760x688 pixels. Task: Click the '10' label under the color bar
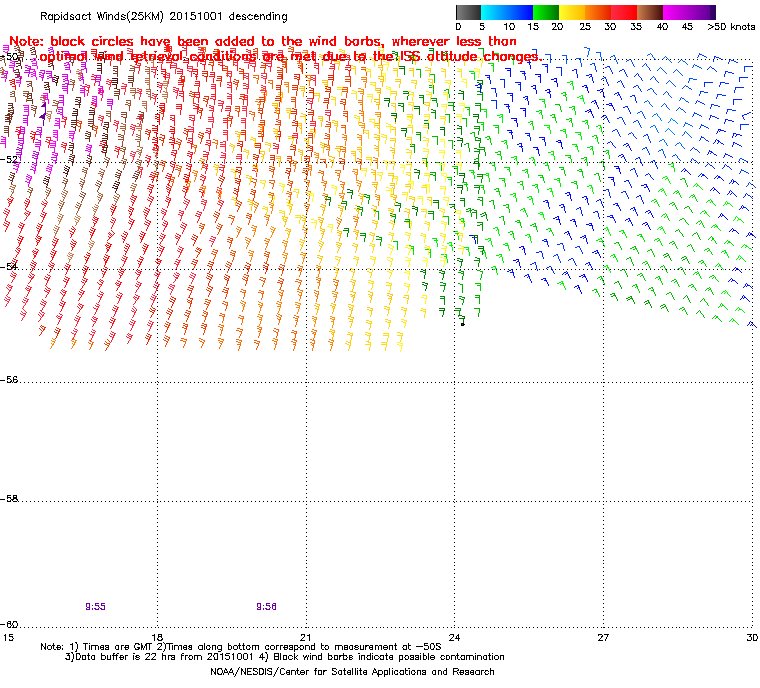tap(509, 27)
